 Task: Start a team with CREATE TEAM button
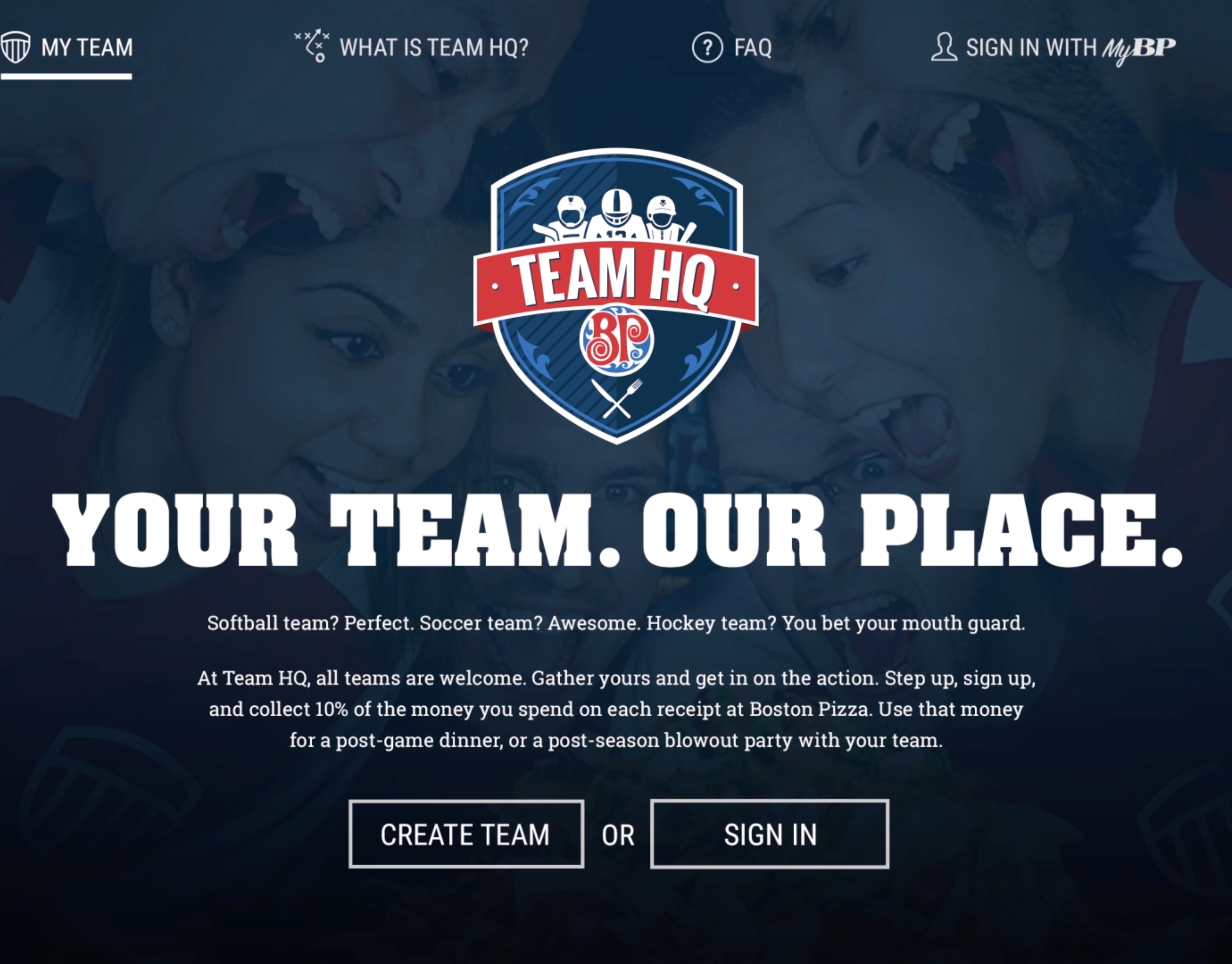click(x=466, y=834)
